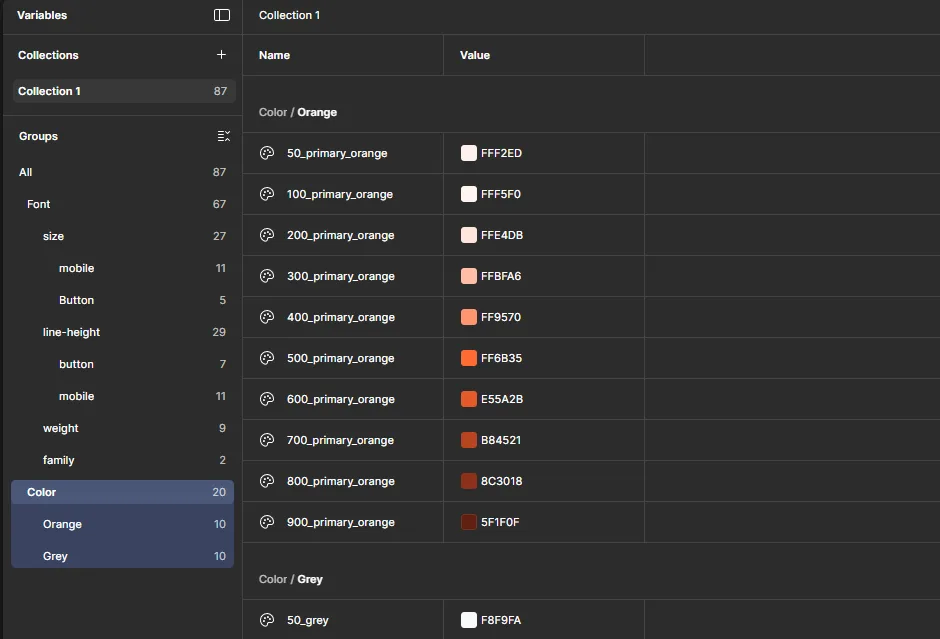Select the Orange group in the sidebar
This screenshot has height=639, width=940.
click(x=62, y=524)
